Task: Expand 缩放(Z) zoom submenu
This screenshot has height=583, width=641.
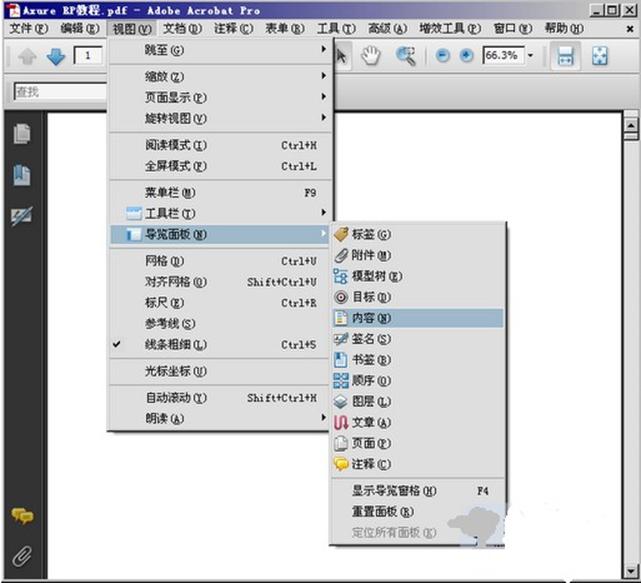Action: click(220, 76)
